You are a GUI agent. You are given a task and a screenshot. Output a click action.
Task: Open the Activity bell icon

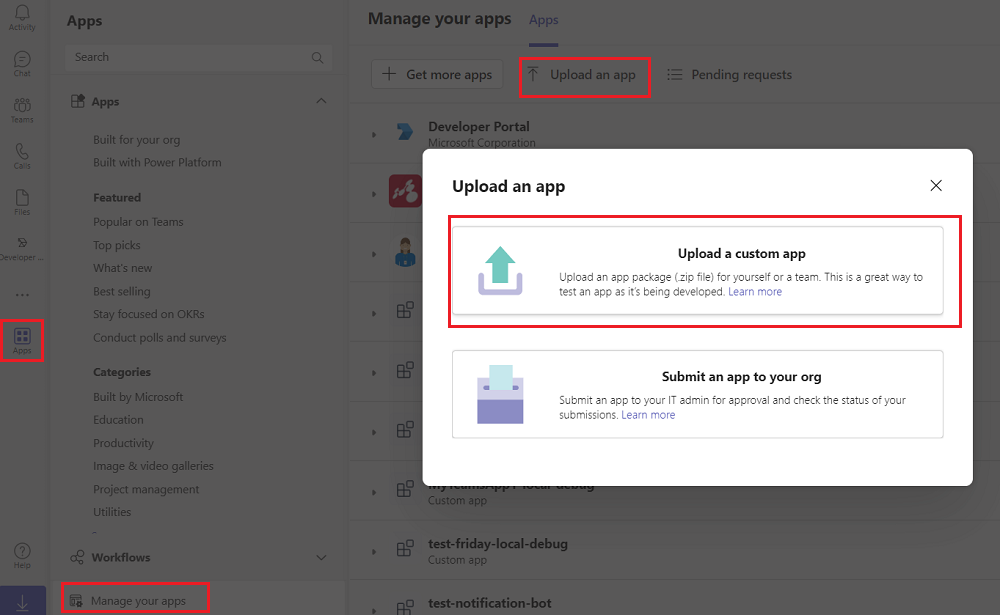pos(22,17)
